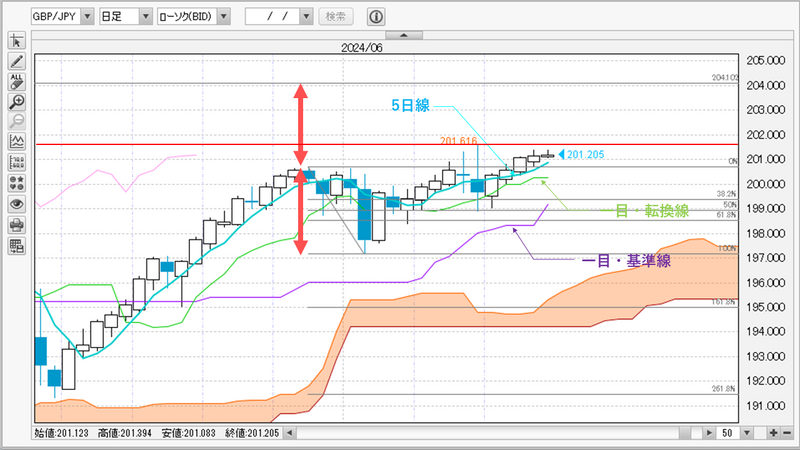Select the crosshair cursor tool

(x=16, y=41)
